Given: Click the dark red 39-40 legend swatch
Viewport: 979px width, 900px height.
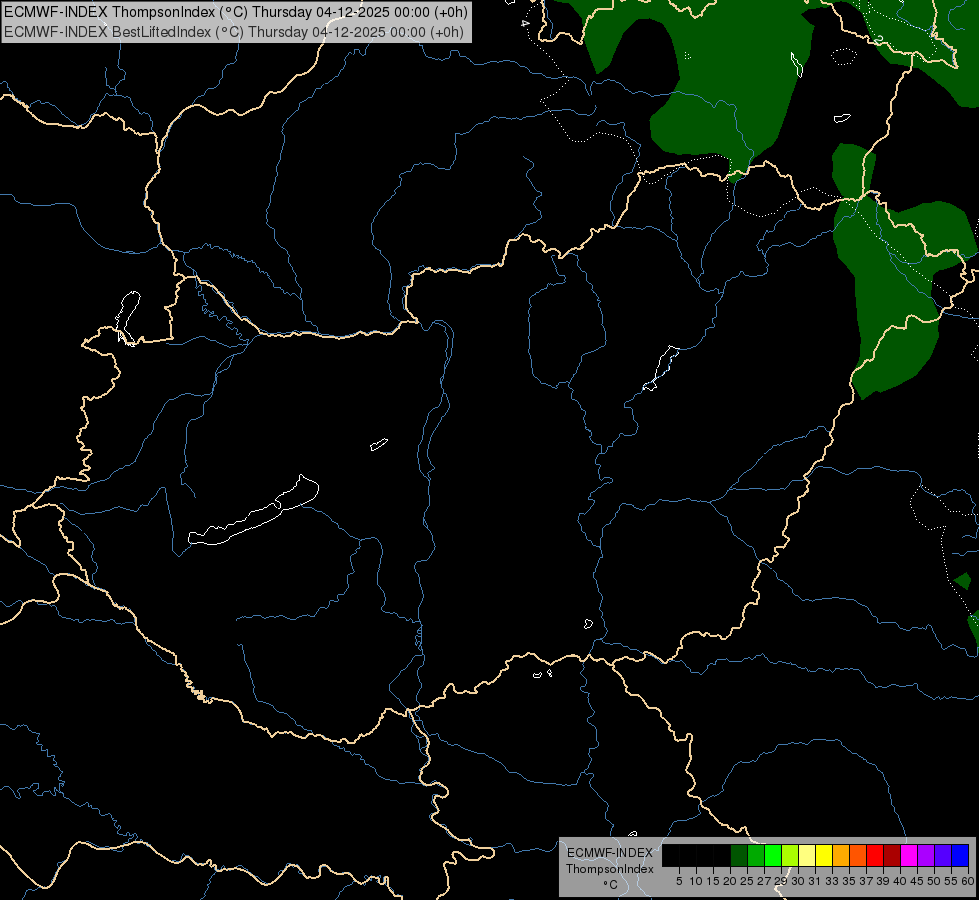Looking at the screenshot, I should [x=892, y=855].
